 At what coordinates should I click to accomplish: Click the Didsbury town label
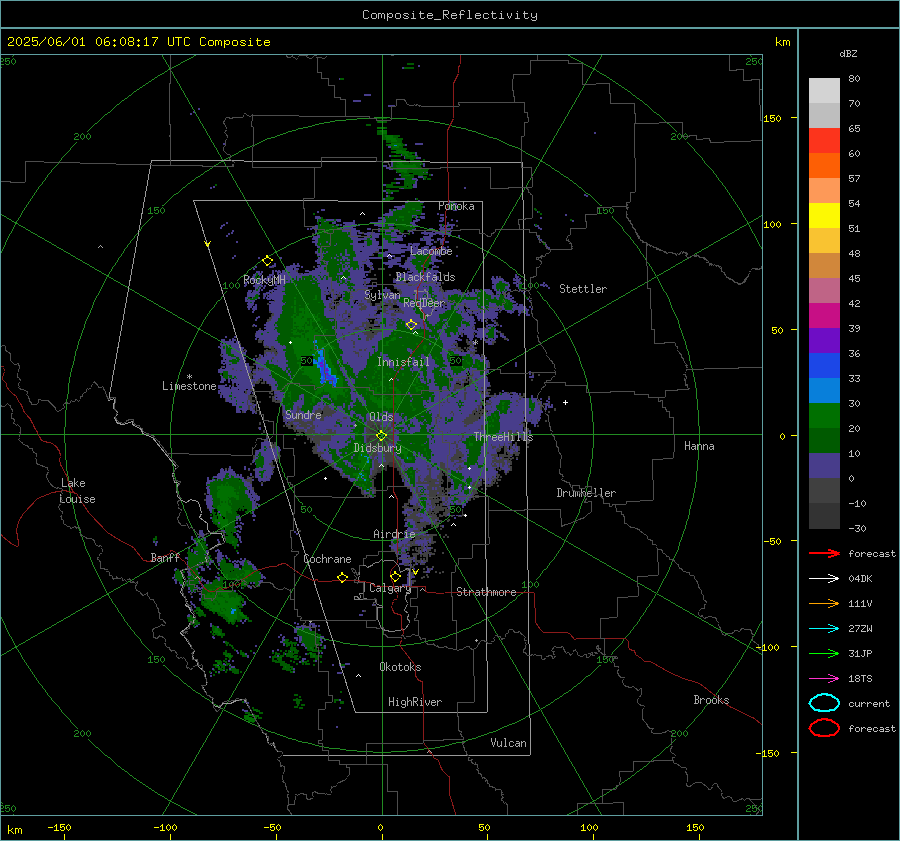tap(377, 448)
